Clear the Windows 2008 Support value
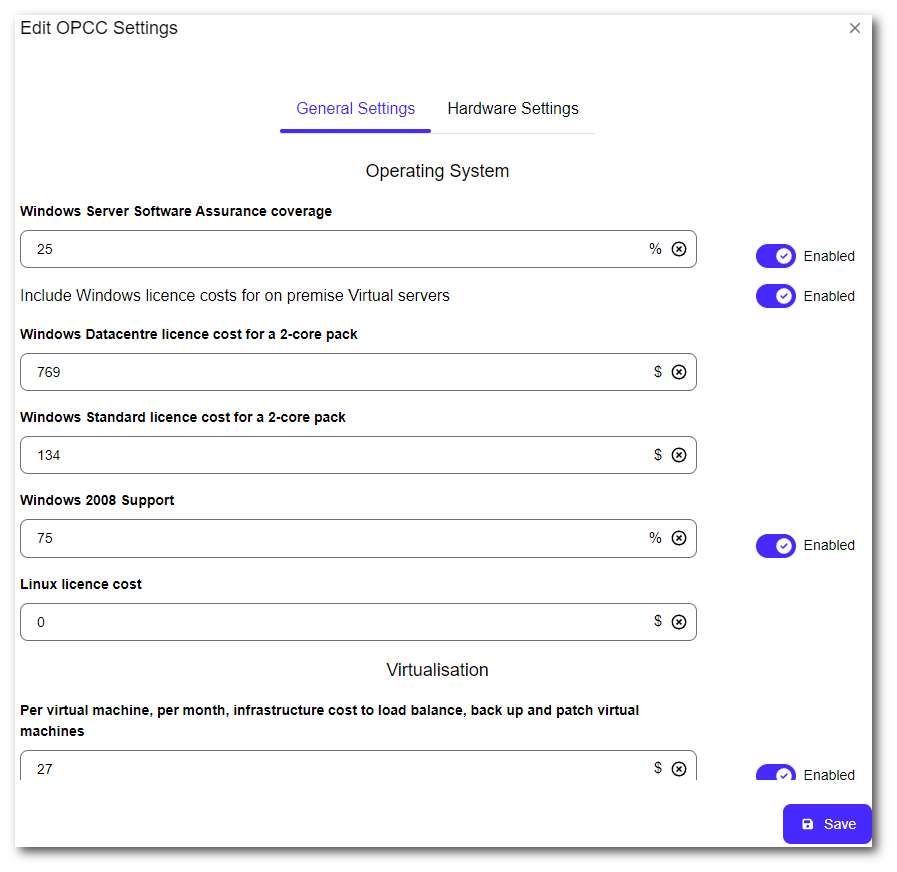 (679, 538)
